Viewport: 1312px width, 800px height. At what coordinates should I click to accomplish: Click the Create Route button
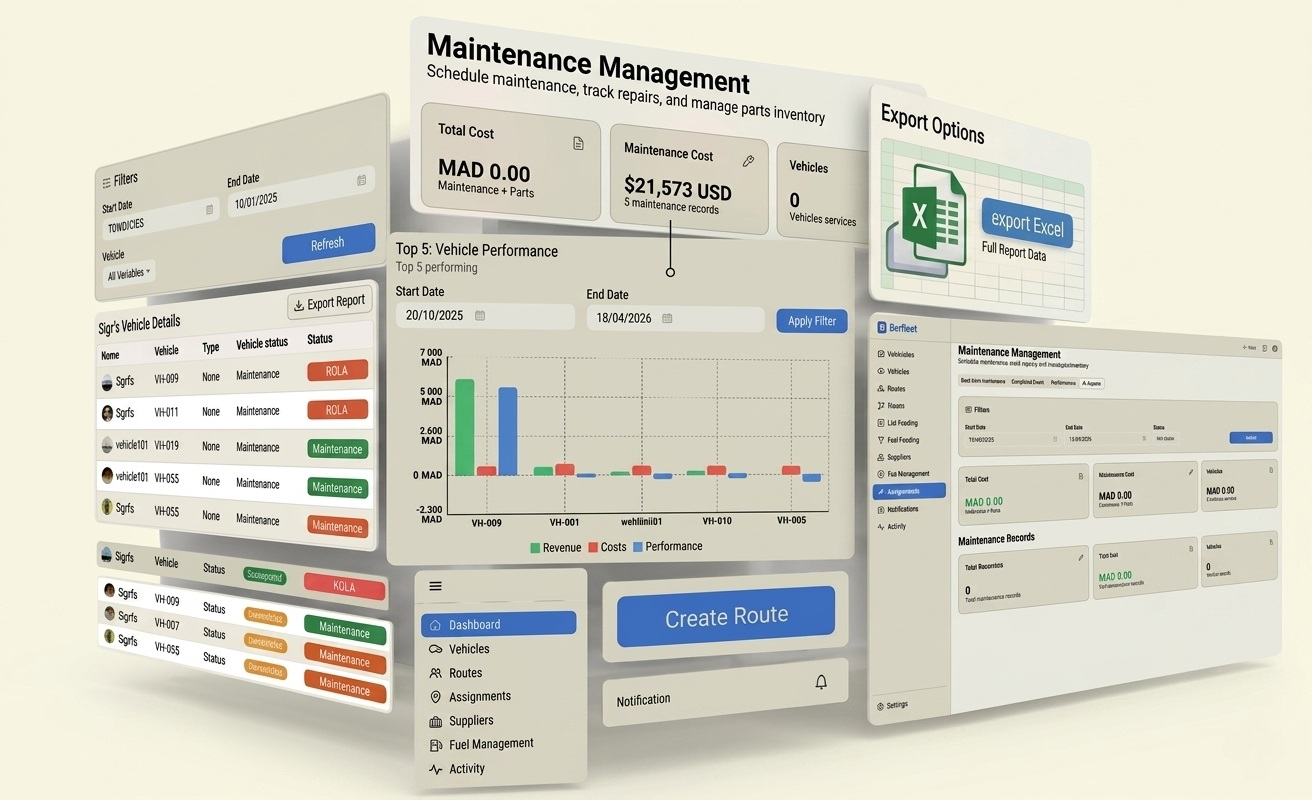click(726, 616)
